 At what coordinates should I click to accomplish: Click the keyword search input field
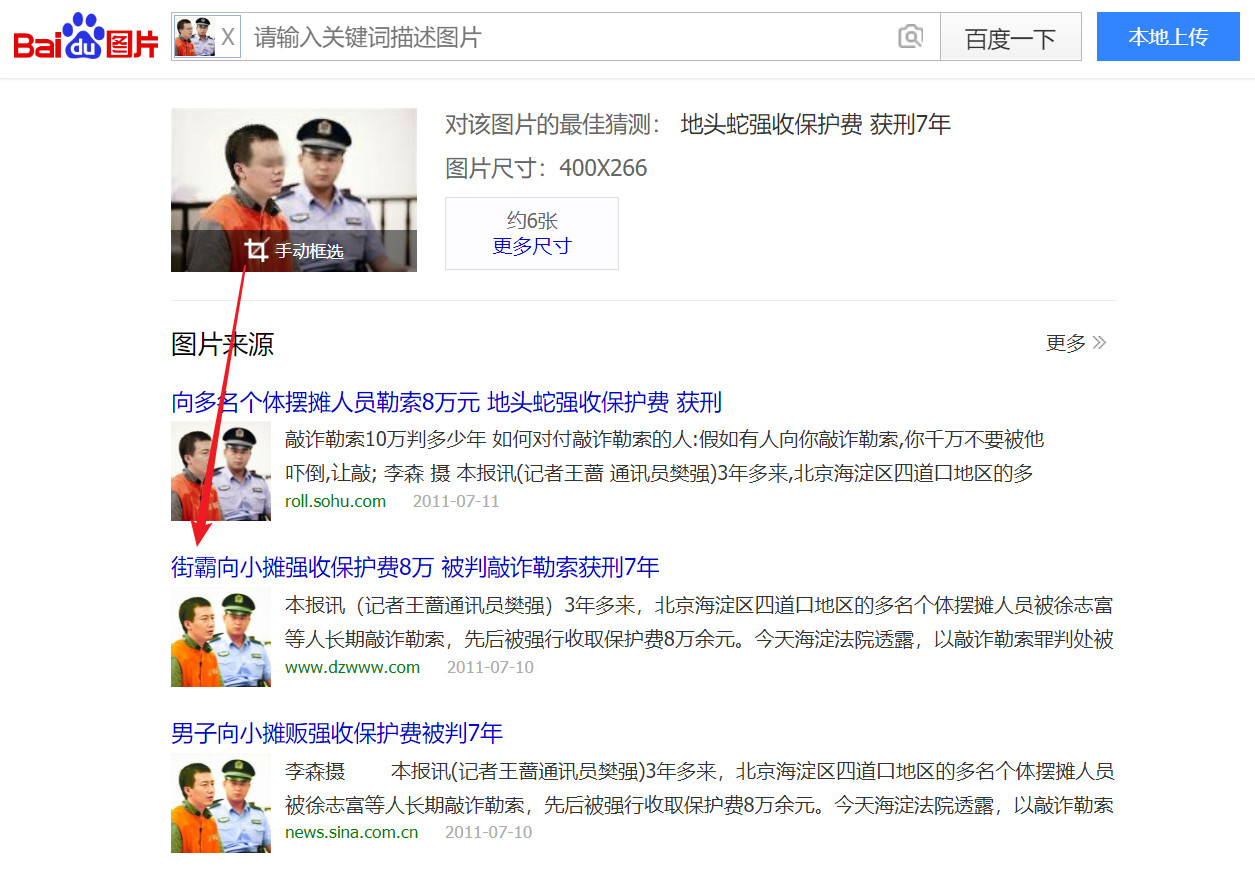pos(500,36)
